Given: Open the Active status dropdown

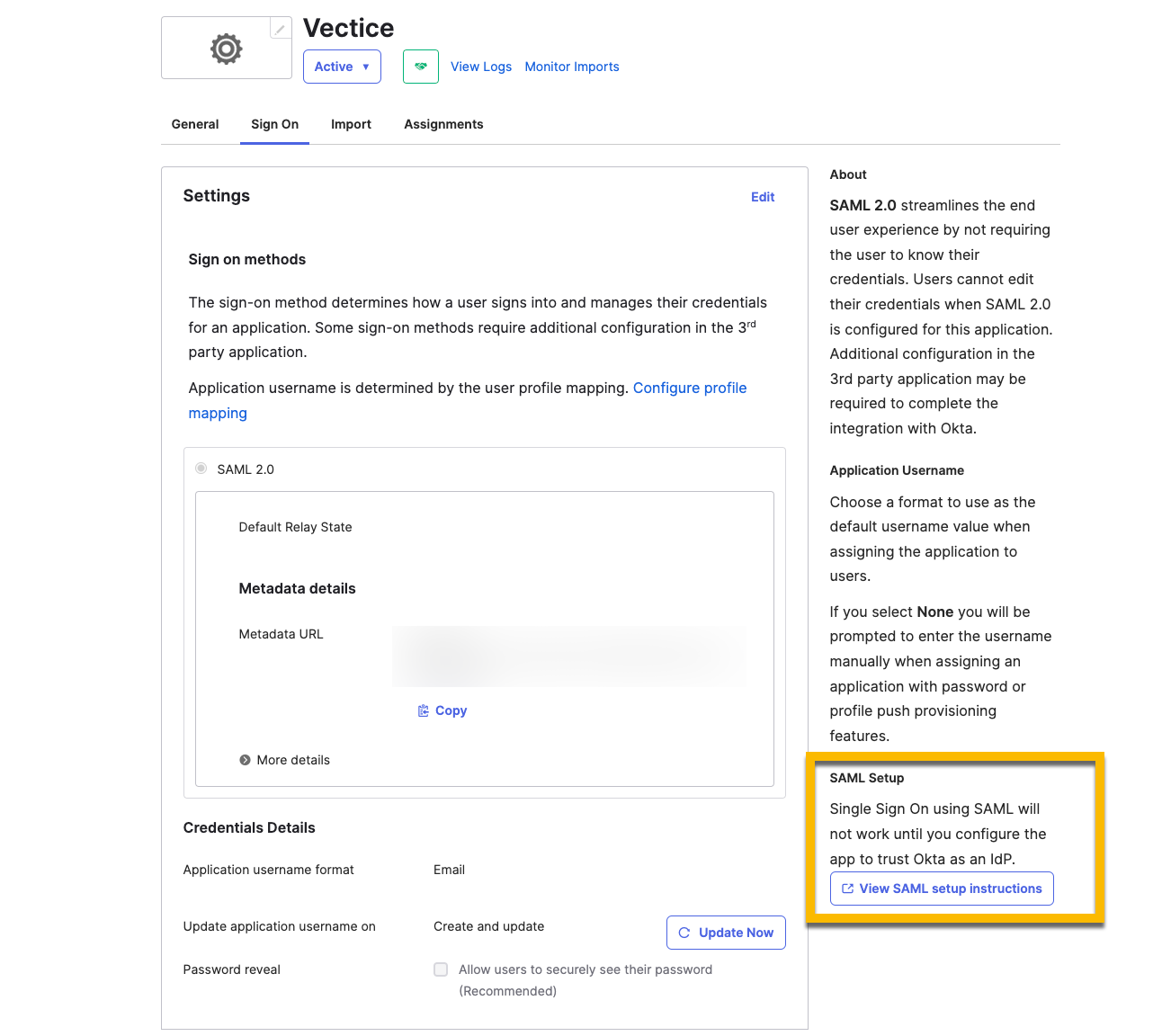Looking at the screenshot, I should 342,67.
